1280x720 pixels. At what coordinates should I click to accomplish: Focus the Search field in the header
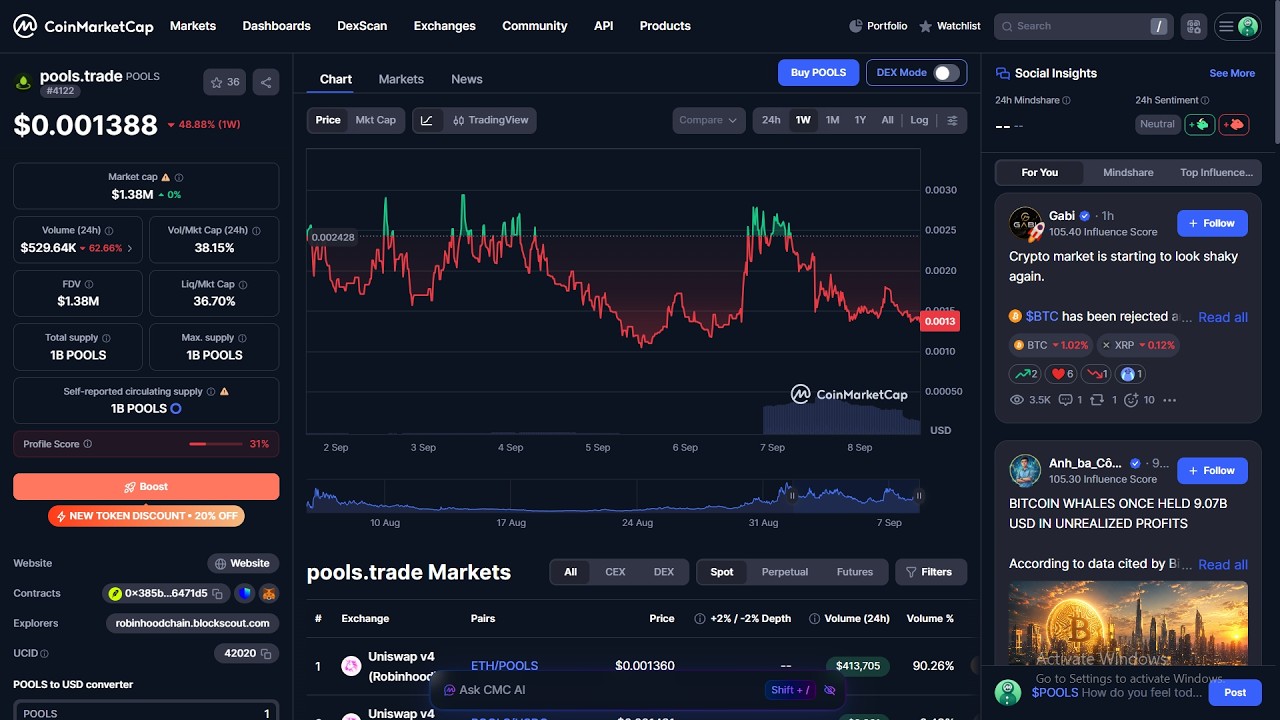pos(1082,26)
